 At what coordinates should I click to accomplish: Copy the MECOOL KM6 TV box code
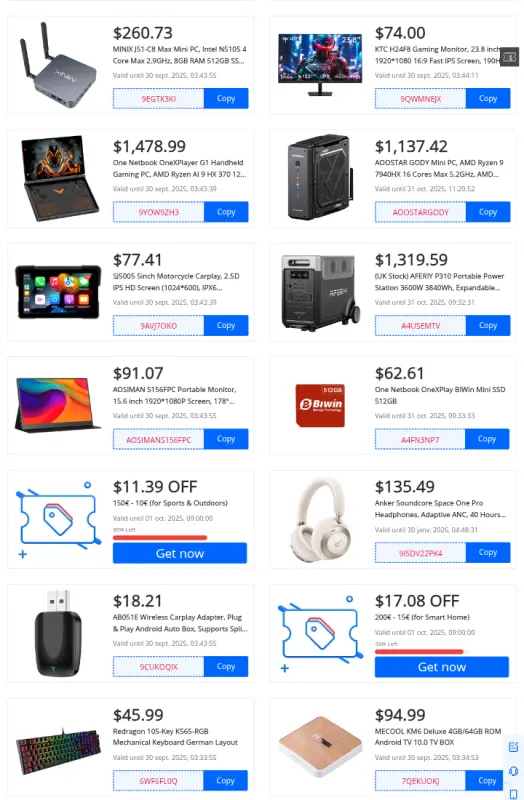coord(487,781)
